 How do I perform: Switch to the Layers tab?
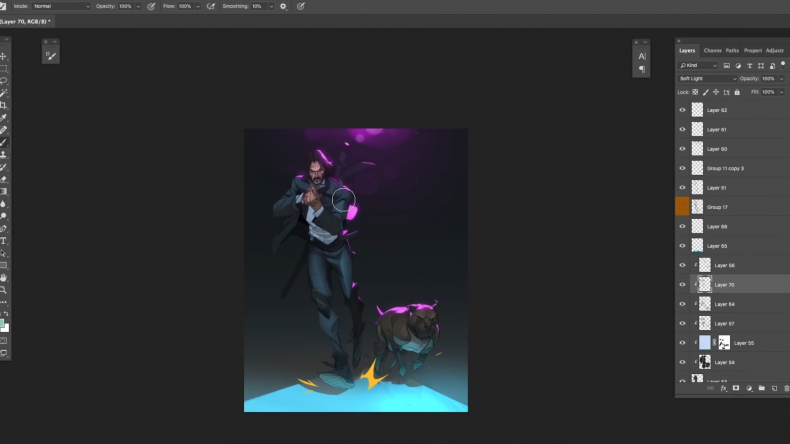(x=687, y=50)
